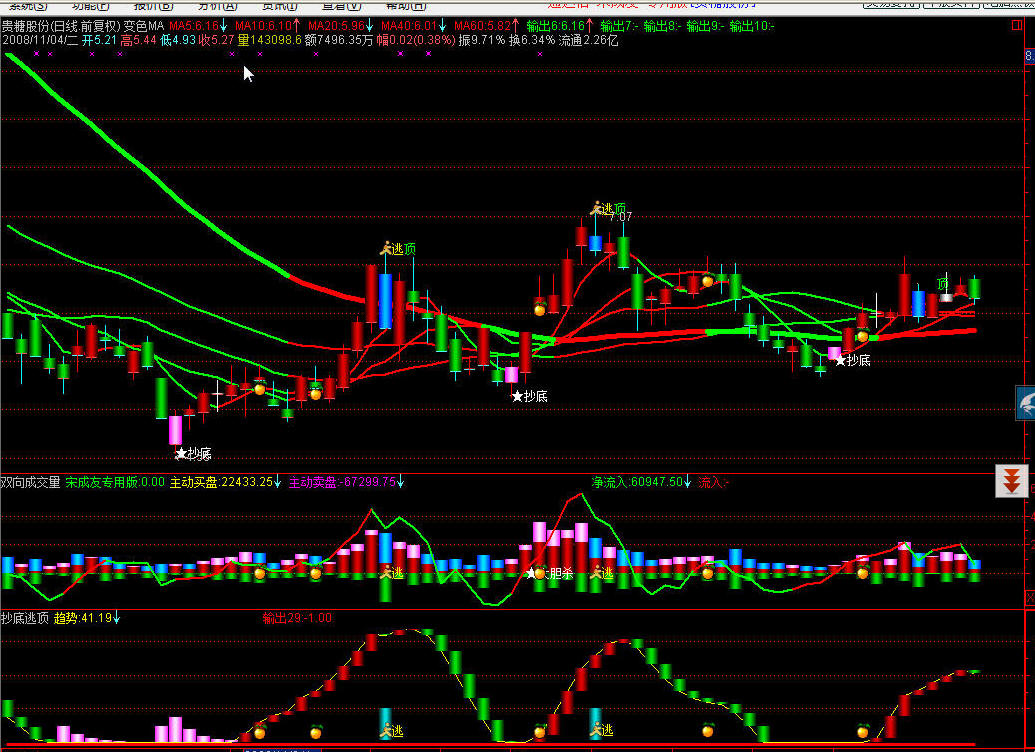The height and width of the screenshot is (752, 1035).
Task: Click the red X box beside the volume panel
Action: (x=1030, y=598)
